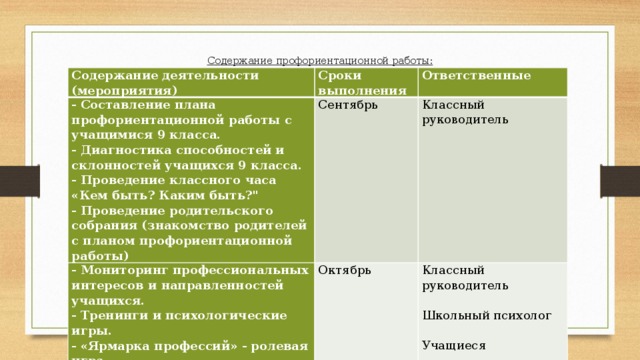Click the title 'Содержание профориентационной работы:'

coord(320,61)
